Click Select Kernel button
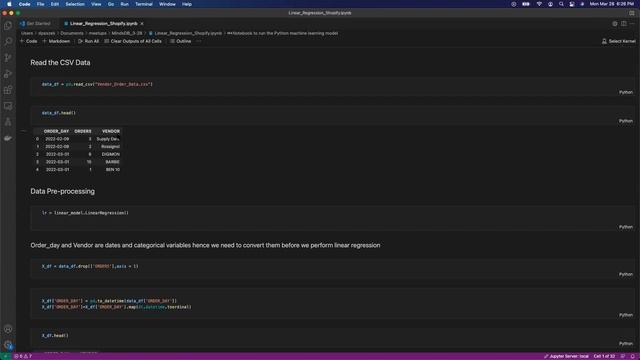Image resolution: width=640 pixels, height=360 pixels. tap(618, 41)
